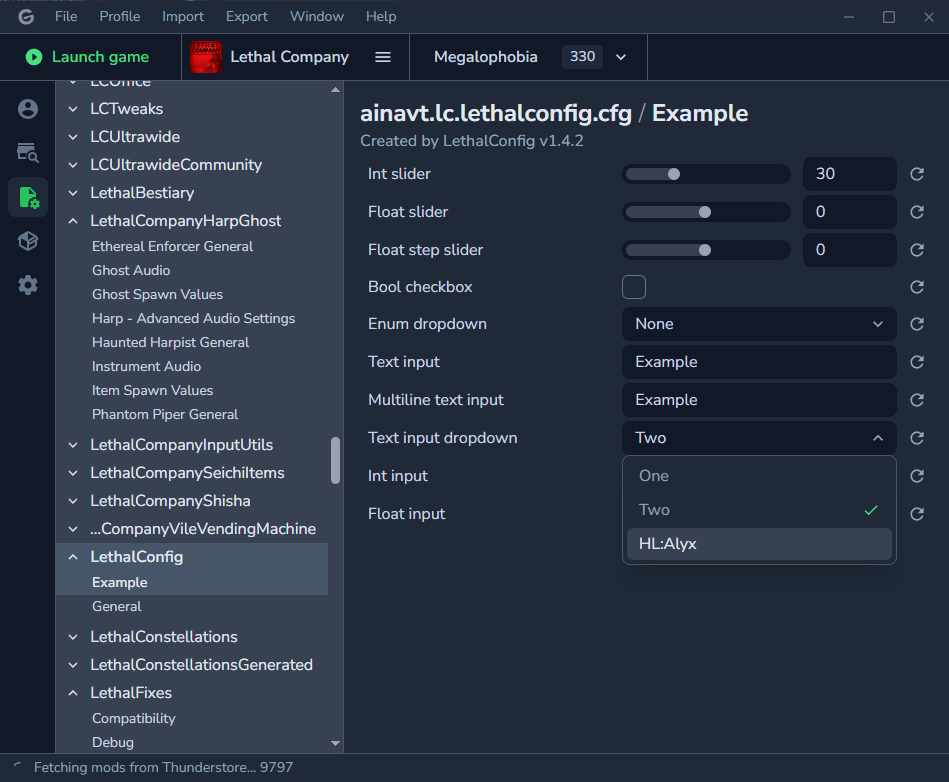Reset the Int slider value
The image size is (949, 782).
[x=917, y=174]
